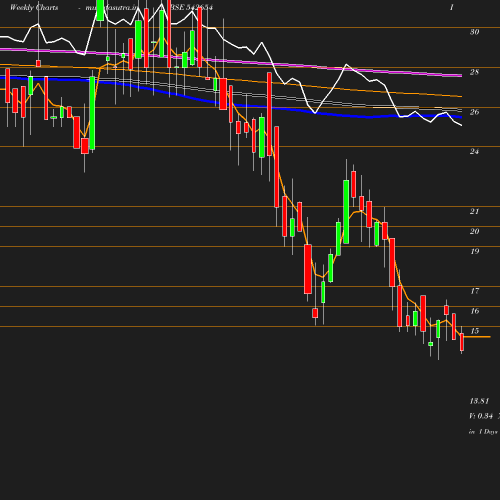500x500 pixels.
Task: Click the "in 1 Days" text
Action: coord(483,432)
